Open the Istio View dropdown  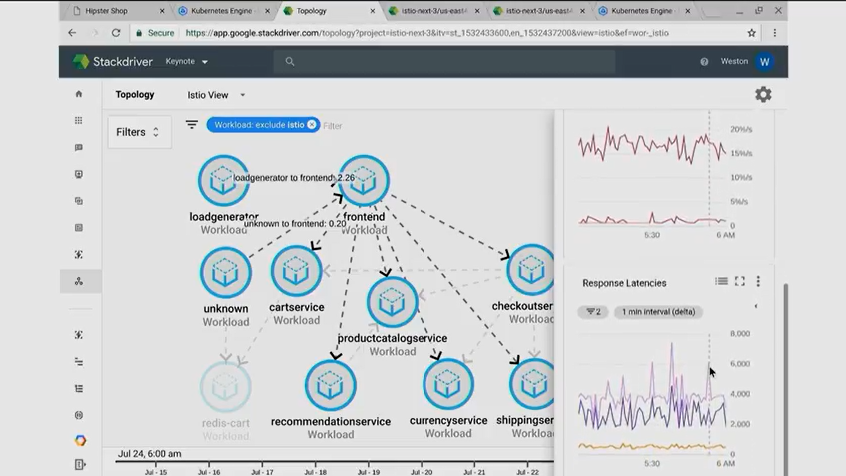[216, 95]
